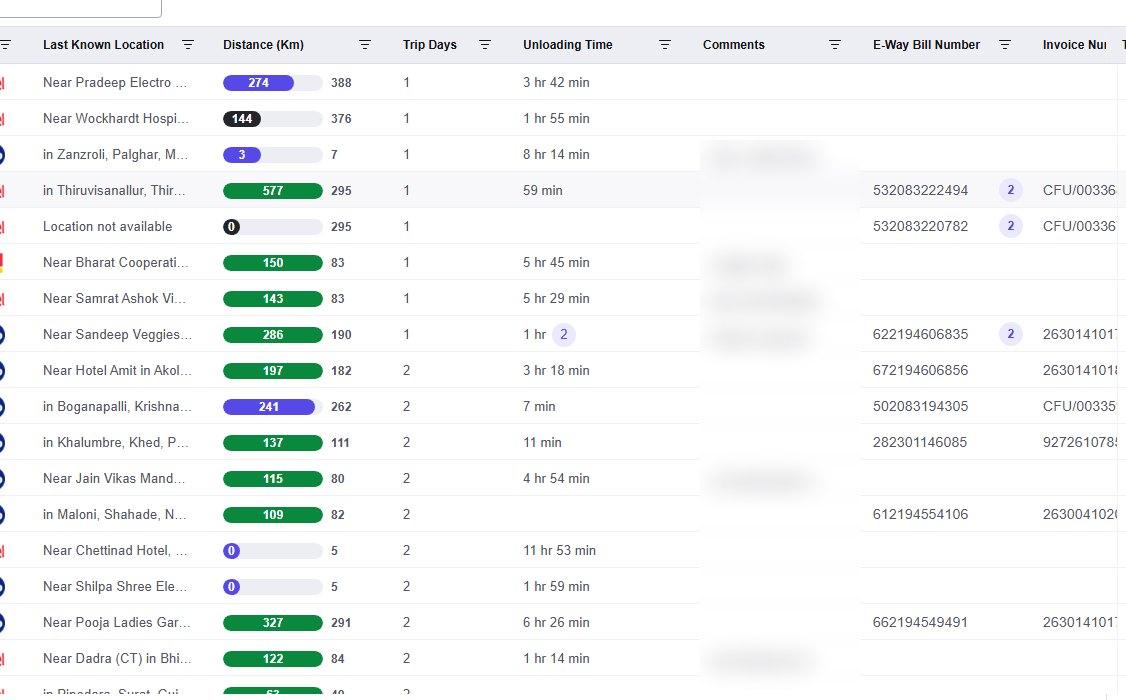
Task: Open filter for Trip Days column
Action: (x=485, y=45)
